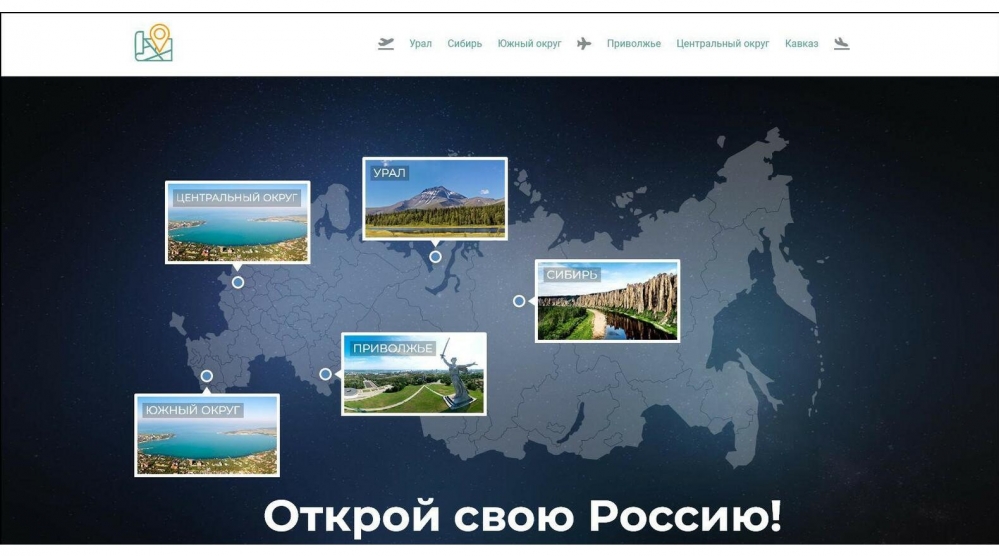Click map marker above Южный округ card
This screenshot has width=1000, height=556.
click(207, 376)
